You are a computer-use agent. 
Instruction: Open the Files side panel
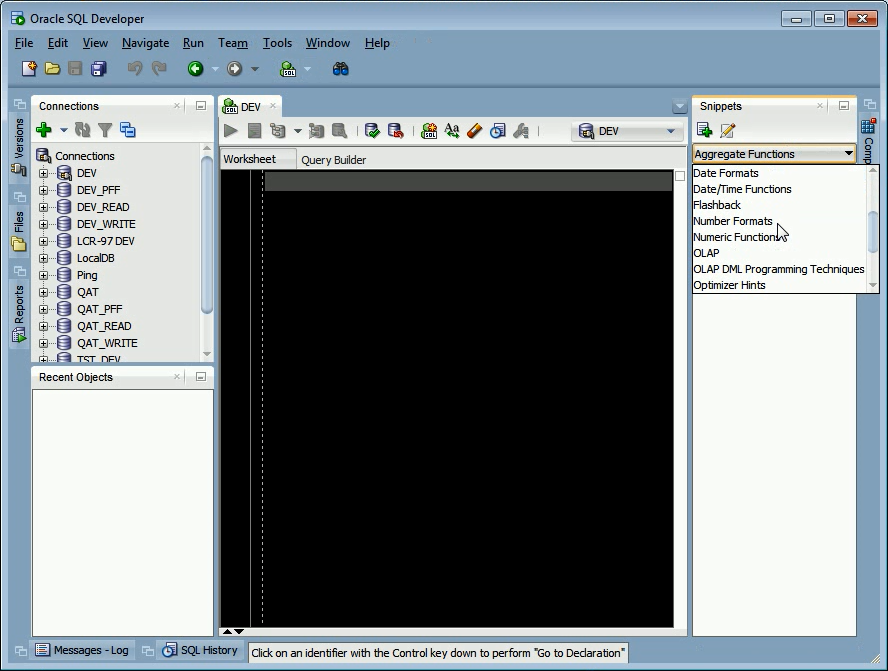tap(19, 231)
